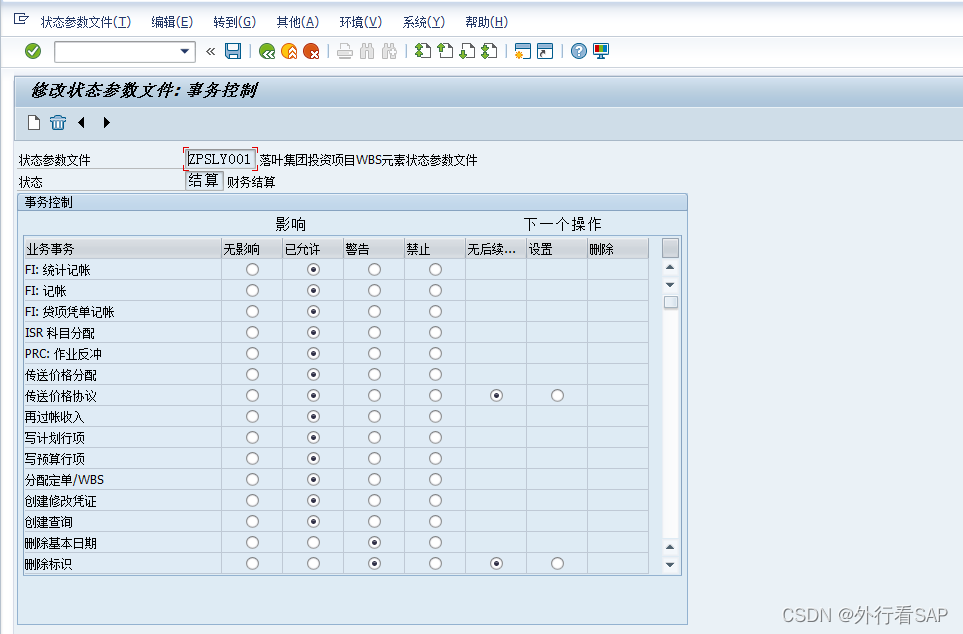Click the PRC: 作业反冲 row label
963x634 pixels.
click(63, 354)
